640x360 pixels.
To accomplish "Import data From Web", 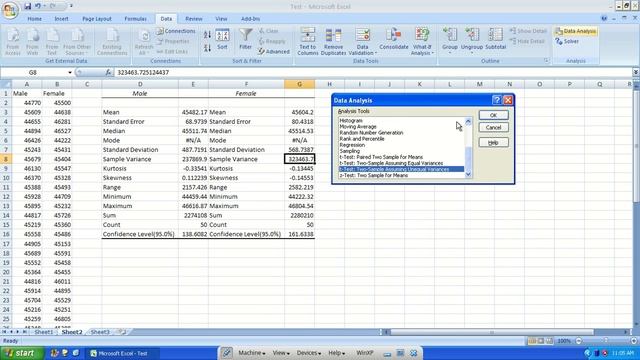I will point(32,42).
